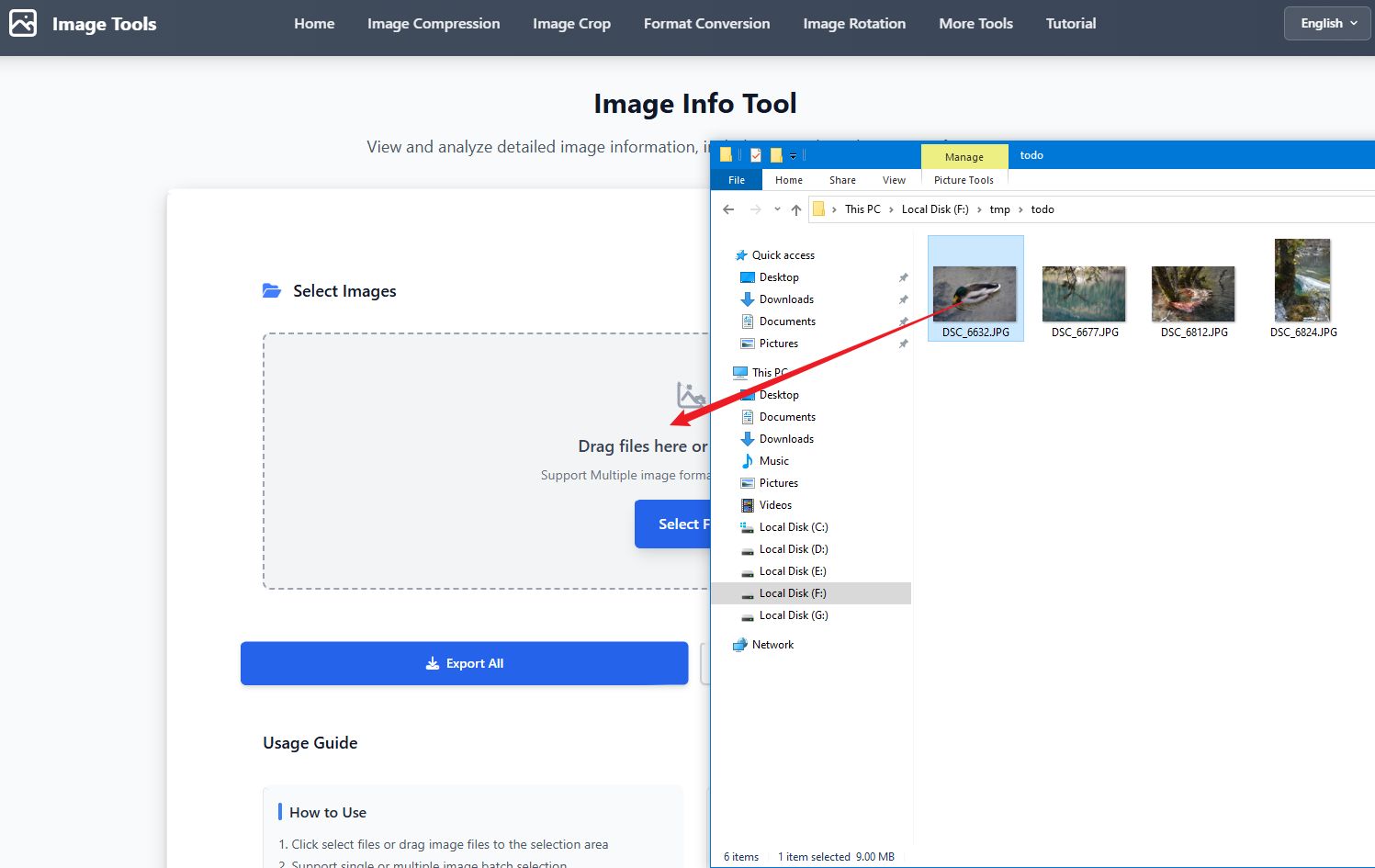Open the recent locations dropdown in Explorer

(777, 209)
